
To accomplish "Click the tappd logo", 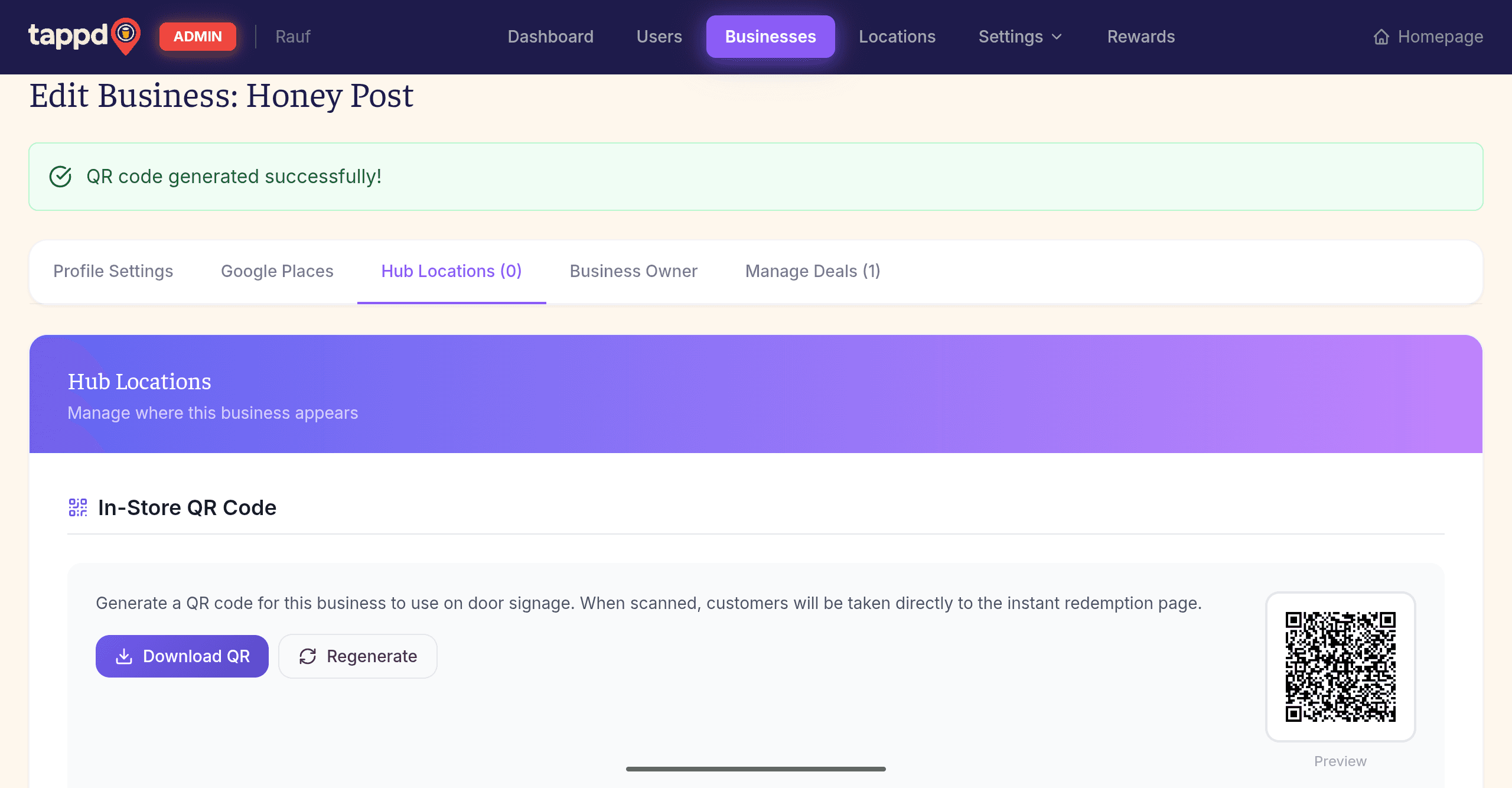I will click(x=84, y=36).
